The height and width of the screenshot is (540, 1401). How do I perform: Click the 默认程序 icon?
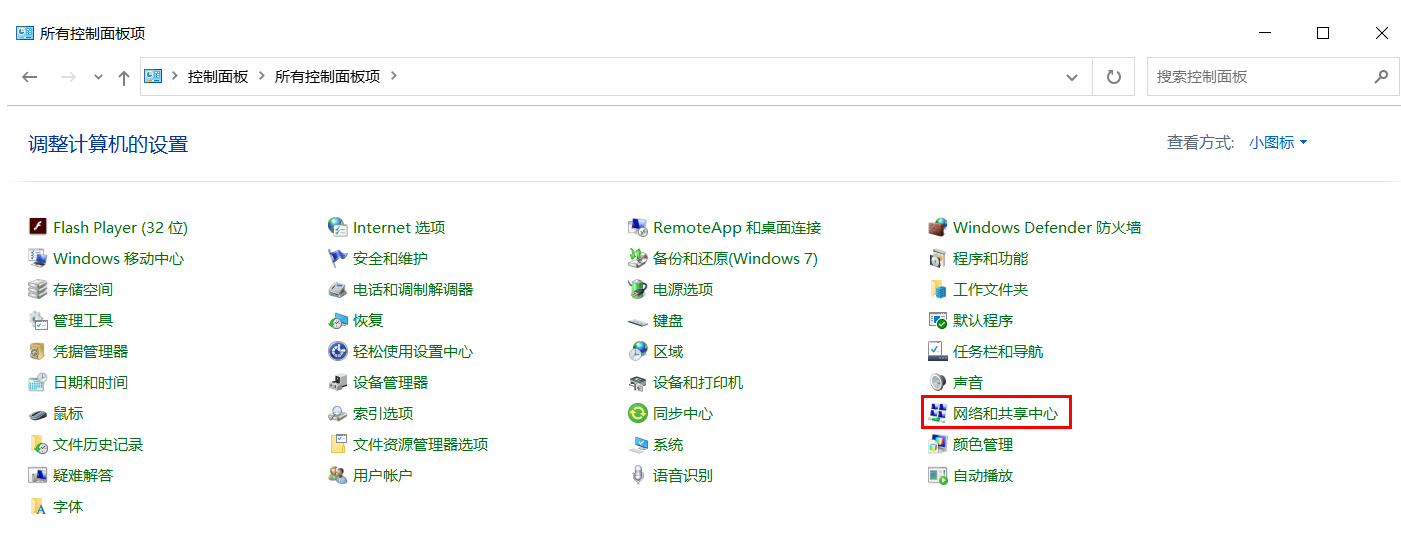pyautogui.click(x=938, y=320)
